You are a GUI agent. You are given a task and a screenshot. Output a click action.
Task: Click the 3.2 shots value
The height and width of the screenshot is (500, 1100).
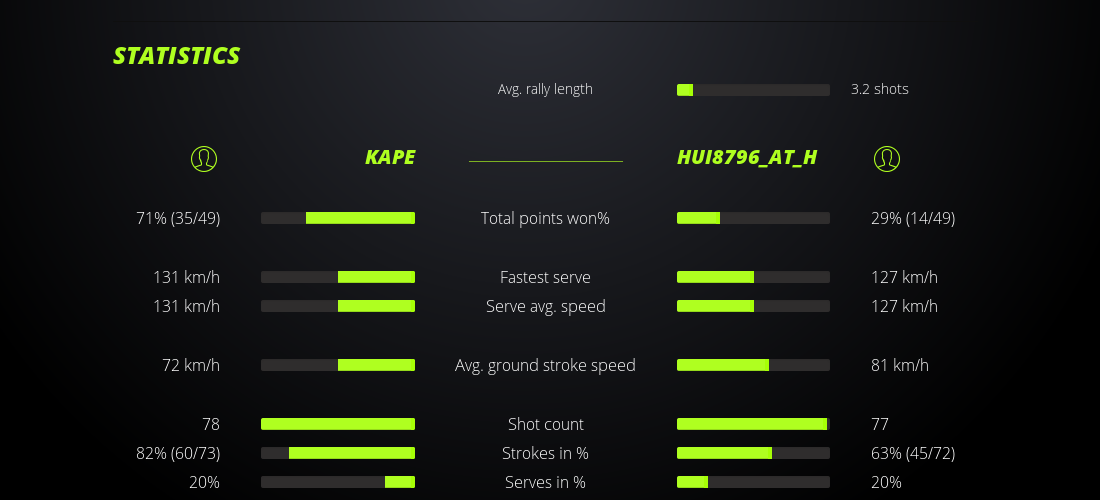[x=879, y=89]
